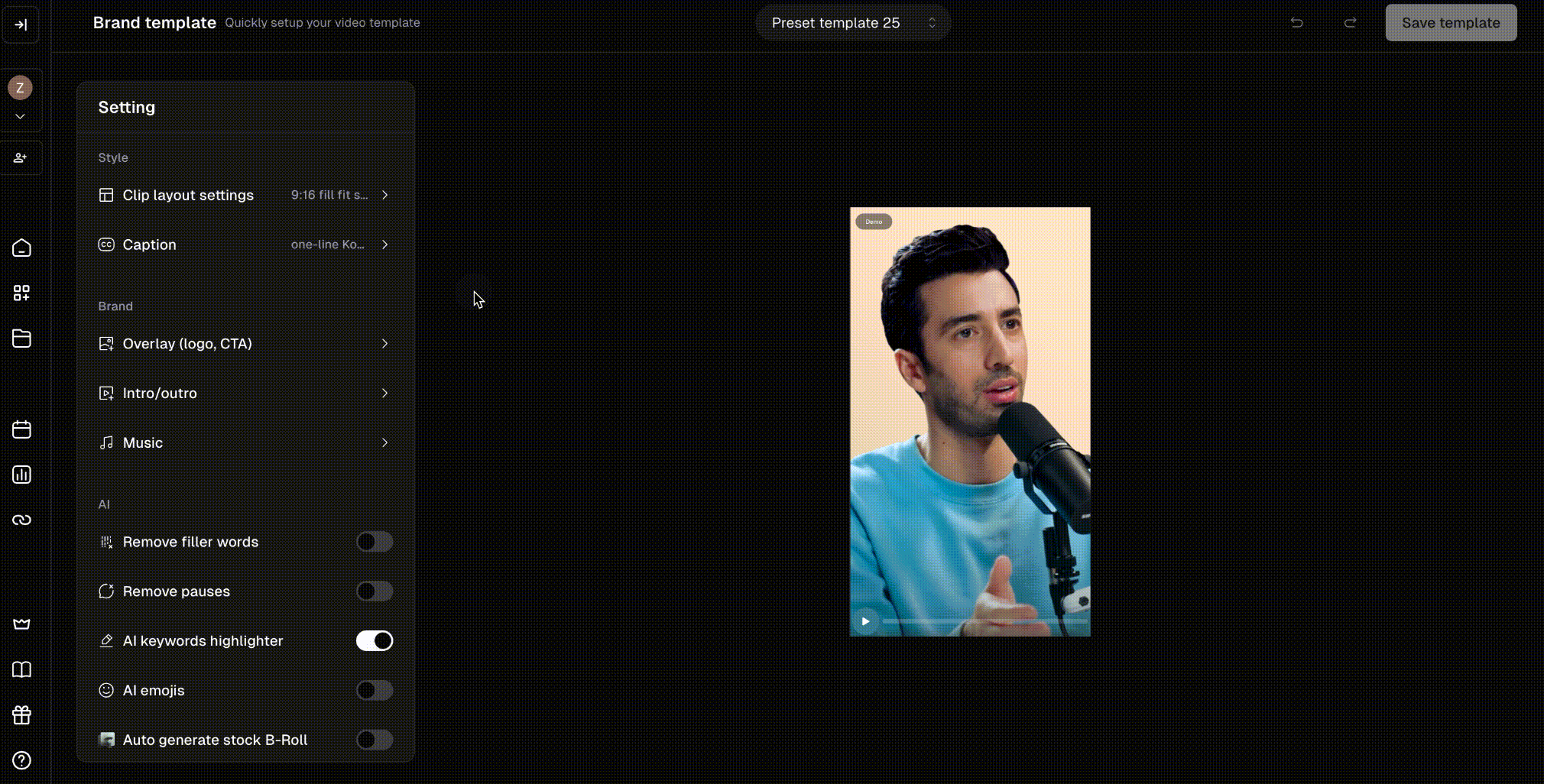Expand the Music chevron arrow
This screenshot has width=1544, height=784.
pyautogui.click(x=384, y=443)
